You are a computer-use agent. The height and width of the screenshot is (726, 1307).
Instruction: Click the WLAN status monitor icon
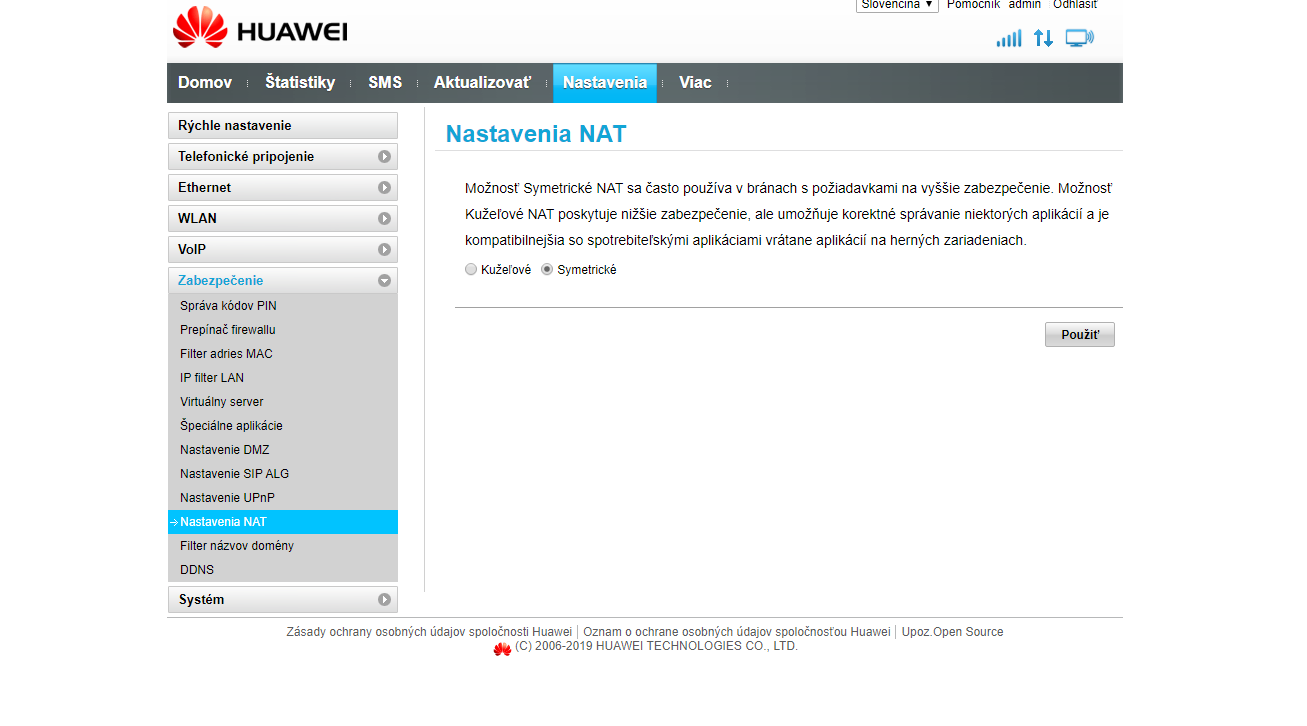click(1079, 38)
